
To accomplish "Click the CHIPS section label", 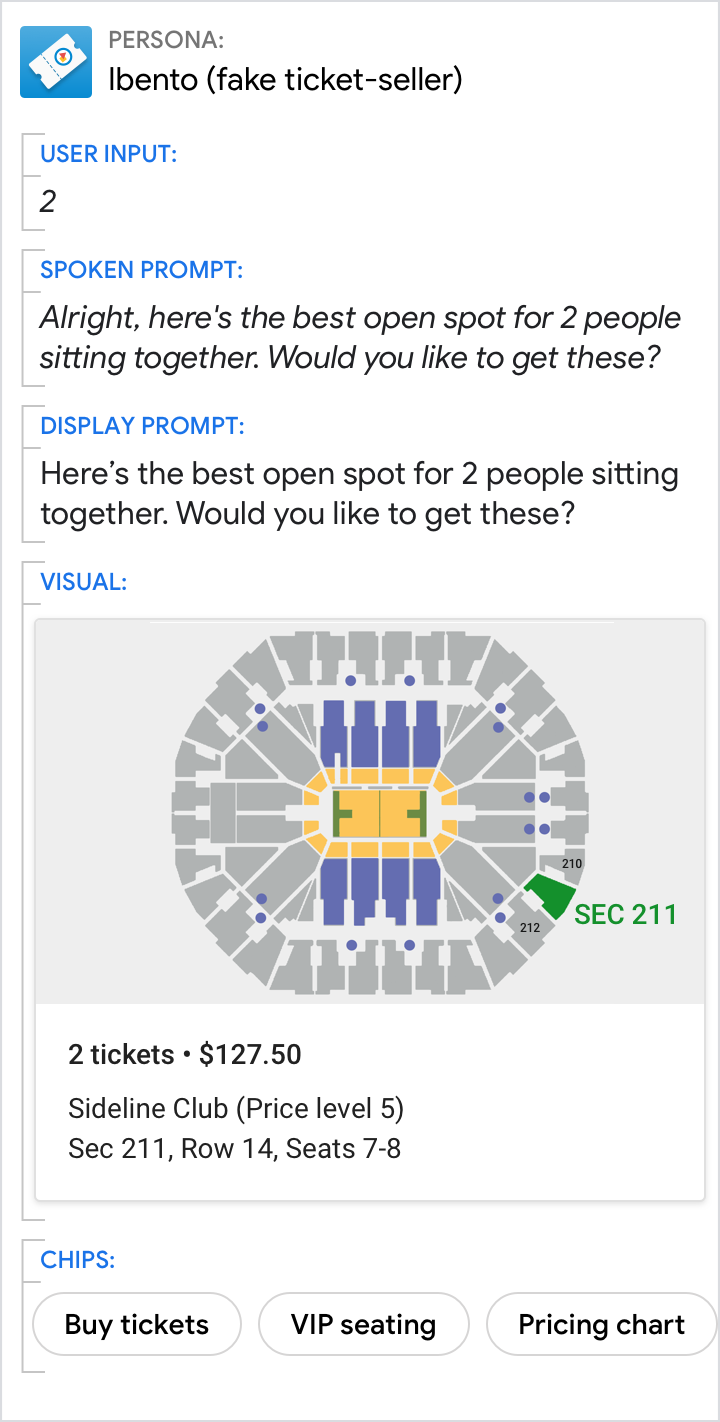I will pos(77,1259).
